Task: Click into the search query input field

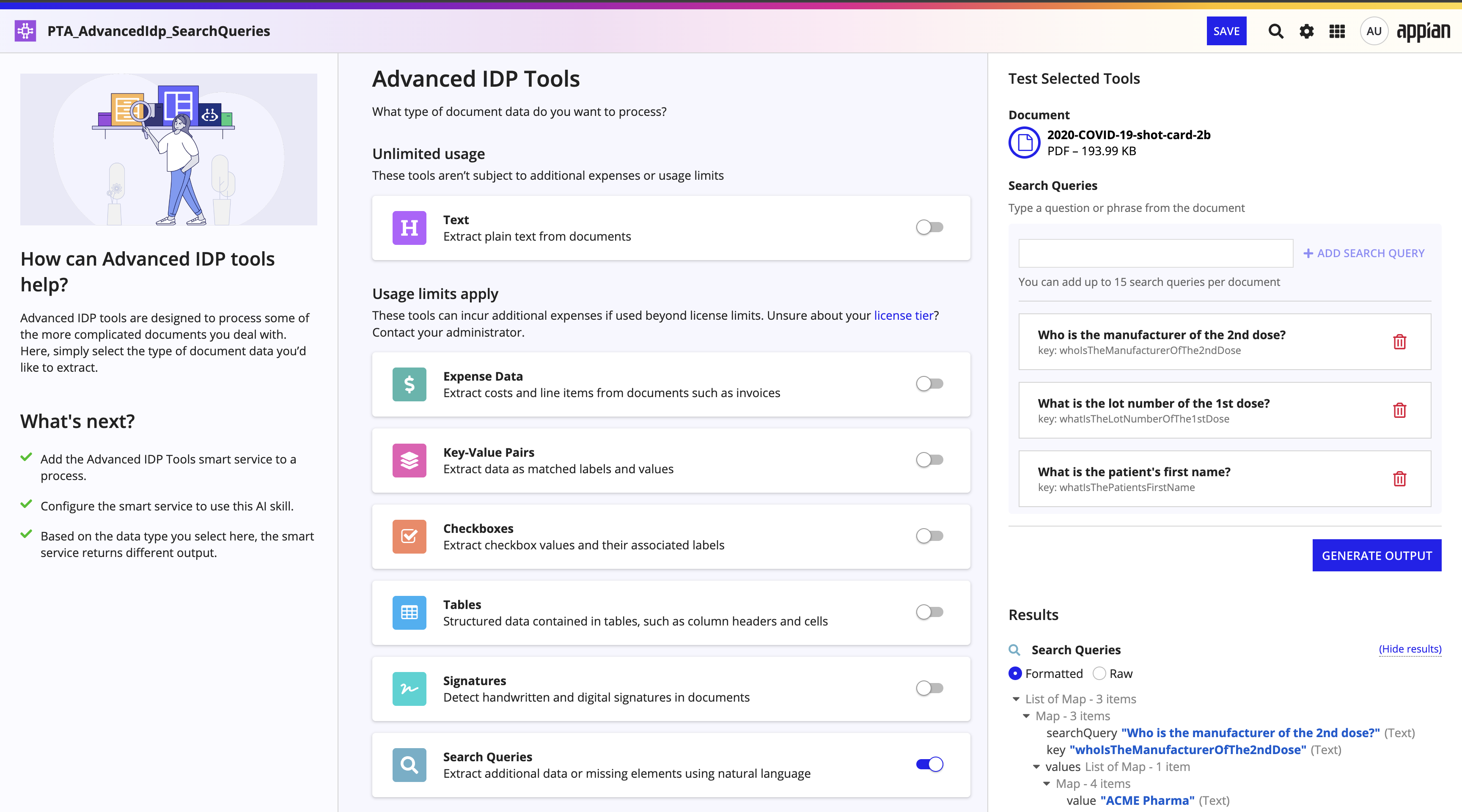Action: [1156, 253]
